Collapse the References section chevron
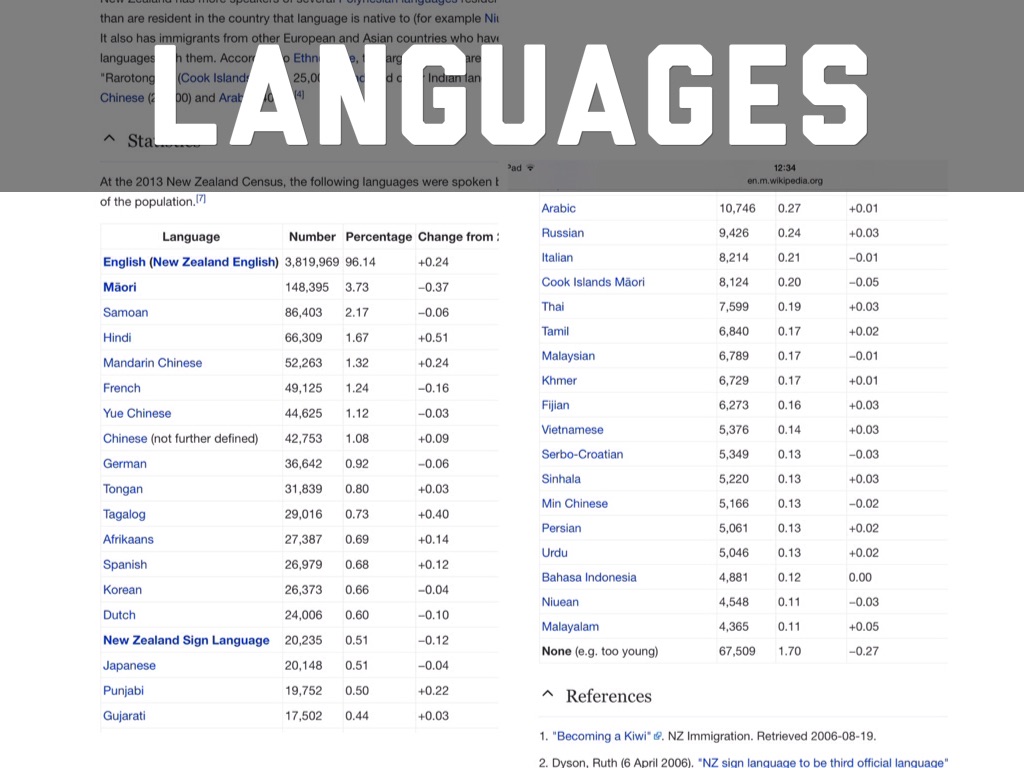This screenshot has height=768, width=1024. pyautogui.click(x=547, y=695)
